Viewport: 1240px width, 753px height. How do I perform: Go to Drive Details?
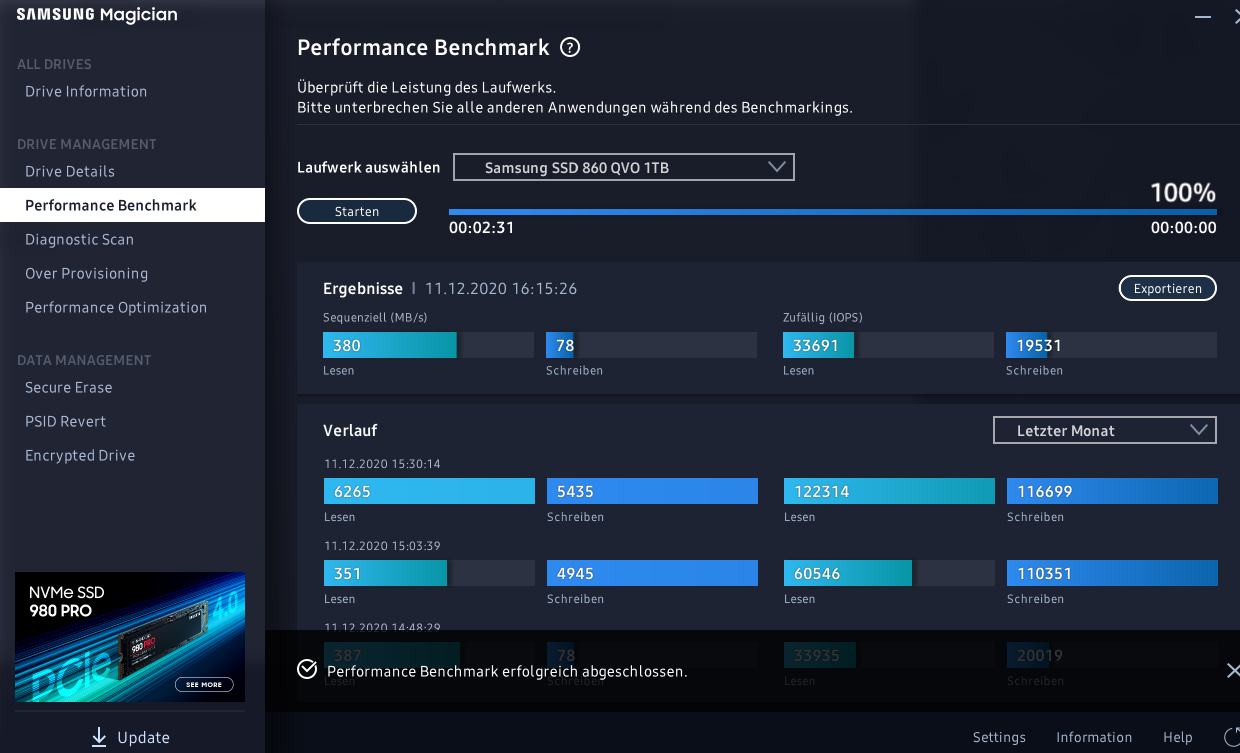[x=70, y=171]
